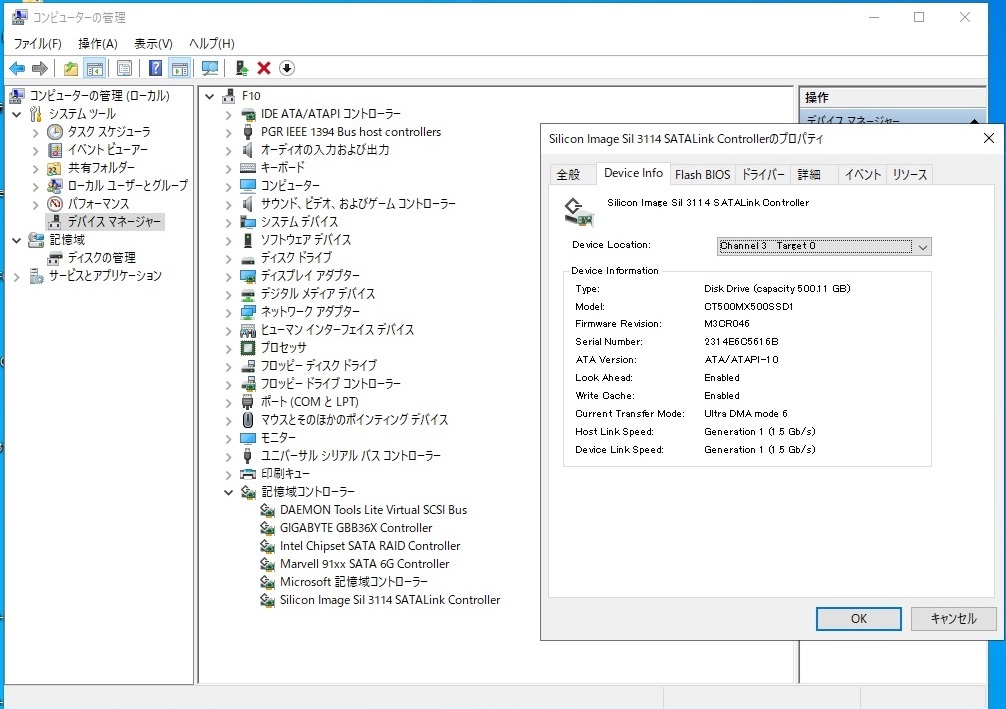Open the ヘルプ(H) menu

[x=211, y=44]
